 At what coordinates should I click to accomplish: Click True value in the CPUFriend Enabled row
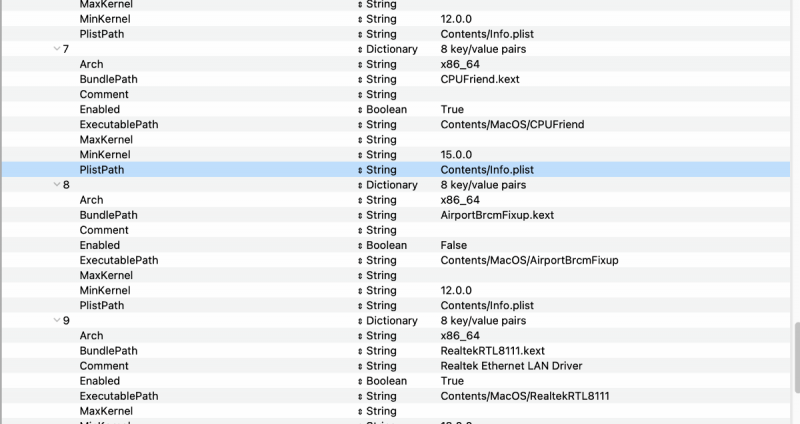(452, 109)
